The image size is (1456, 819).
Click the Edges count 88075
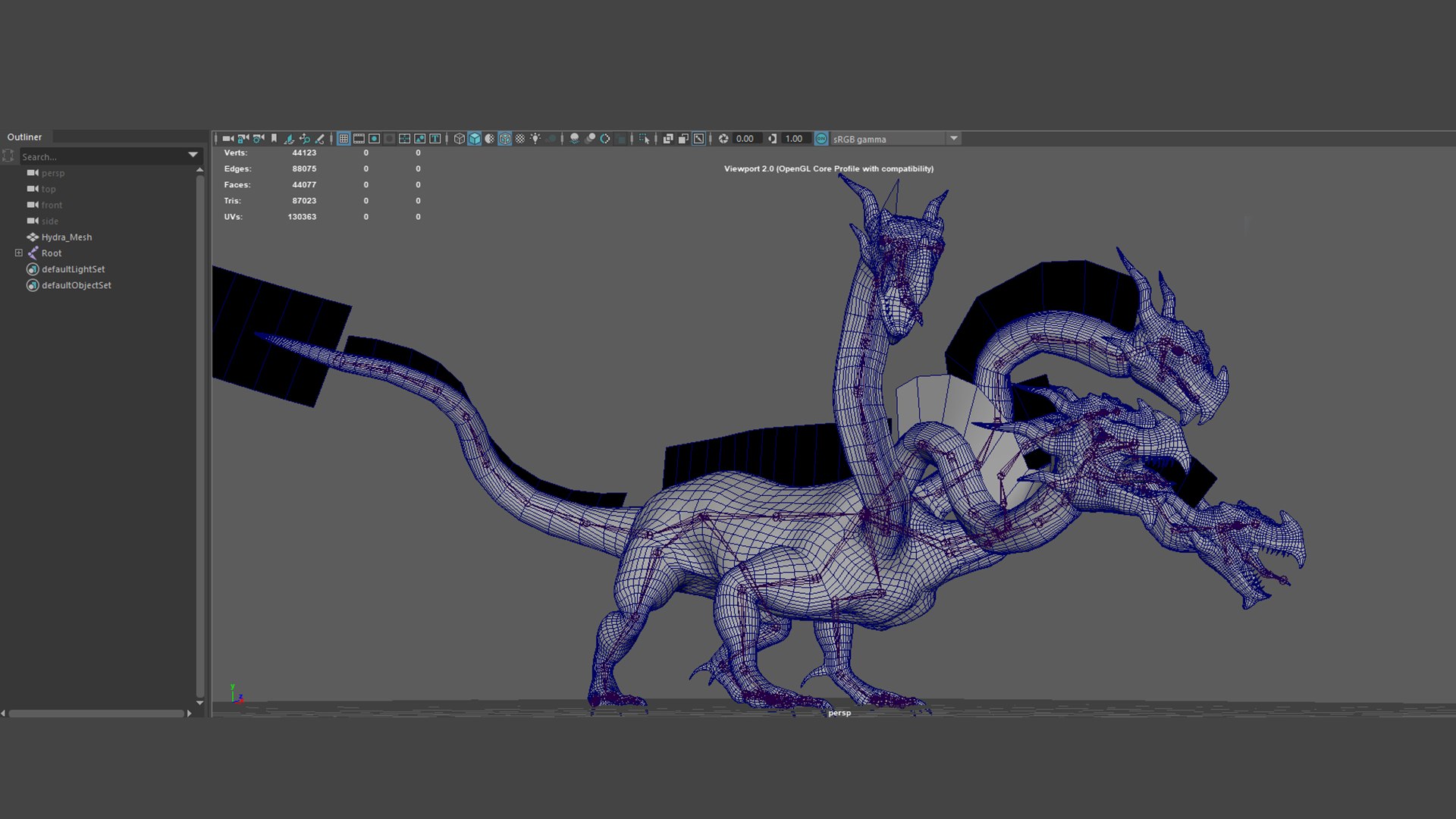point(304,168)
